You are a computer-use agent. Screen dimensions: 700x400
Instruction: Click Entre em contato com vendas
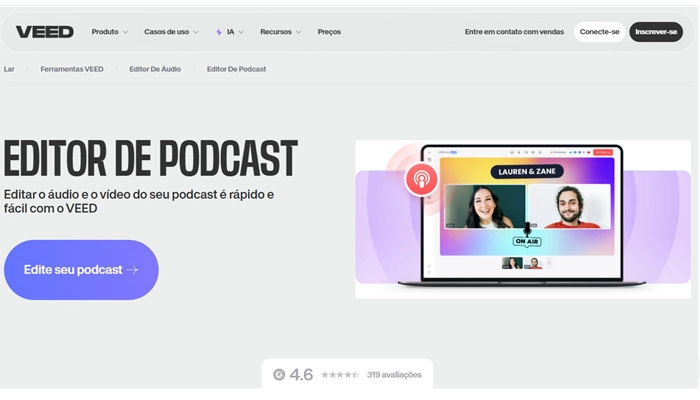click(x=515, y=32)
